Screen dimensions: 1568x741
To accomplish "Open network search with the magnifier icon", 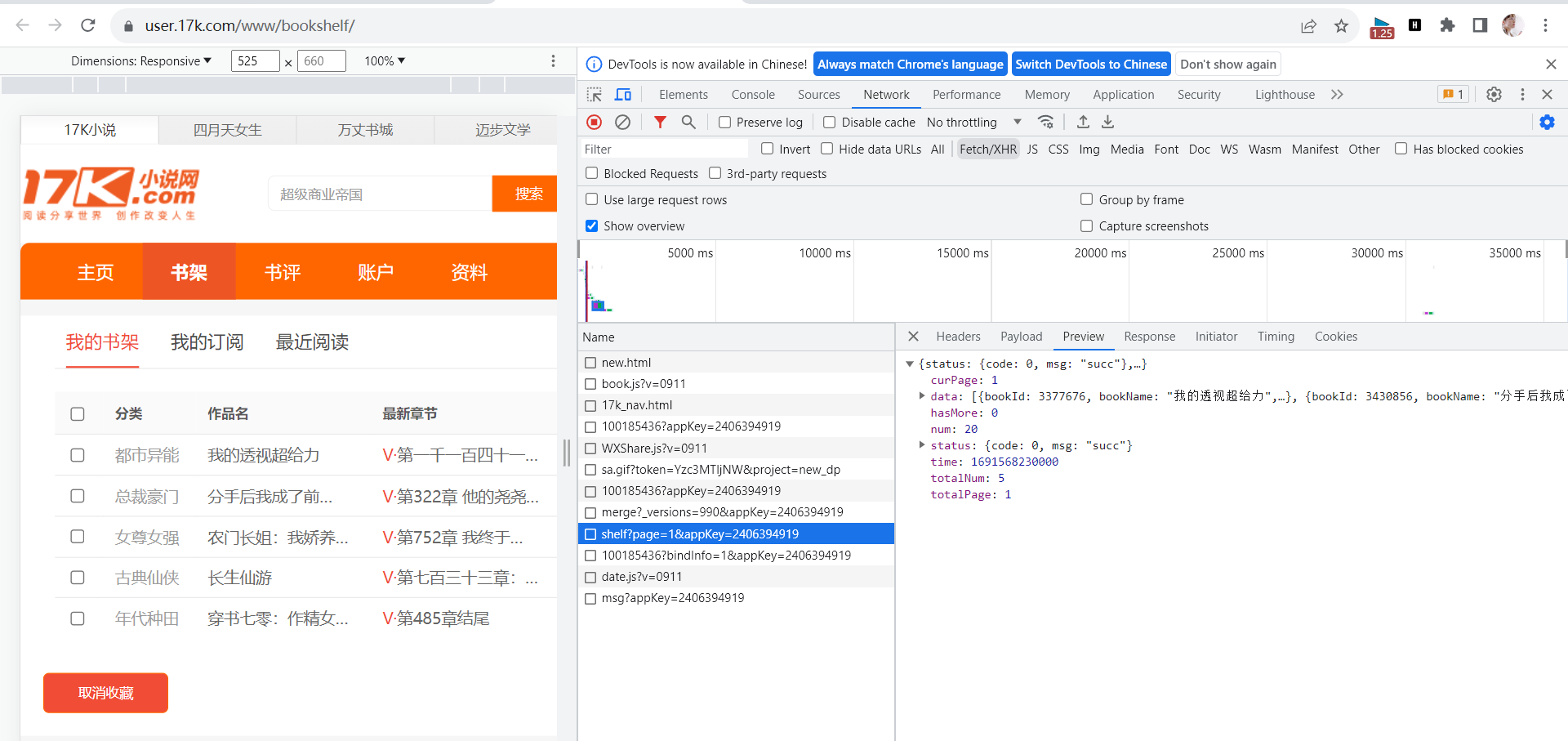I will [688, 122].
